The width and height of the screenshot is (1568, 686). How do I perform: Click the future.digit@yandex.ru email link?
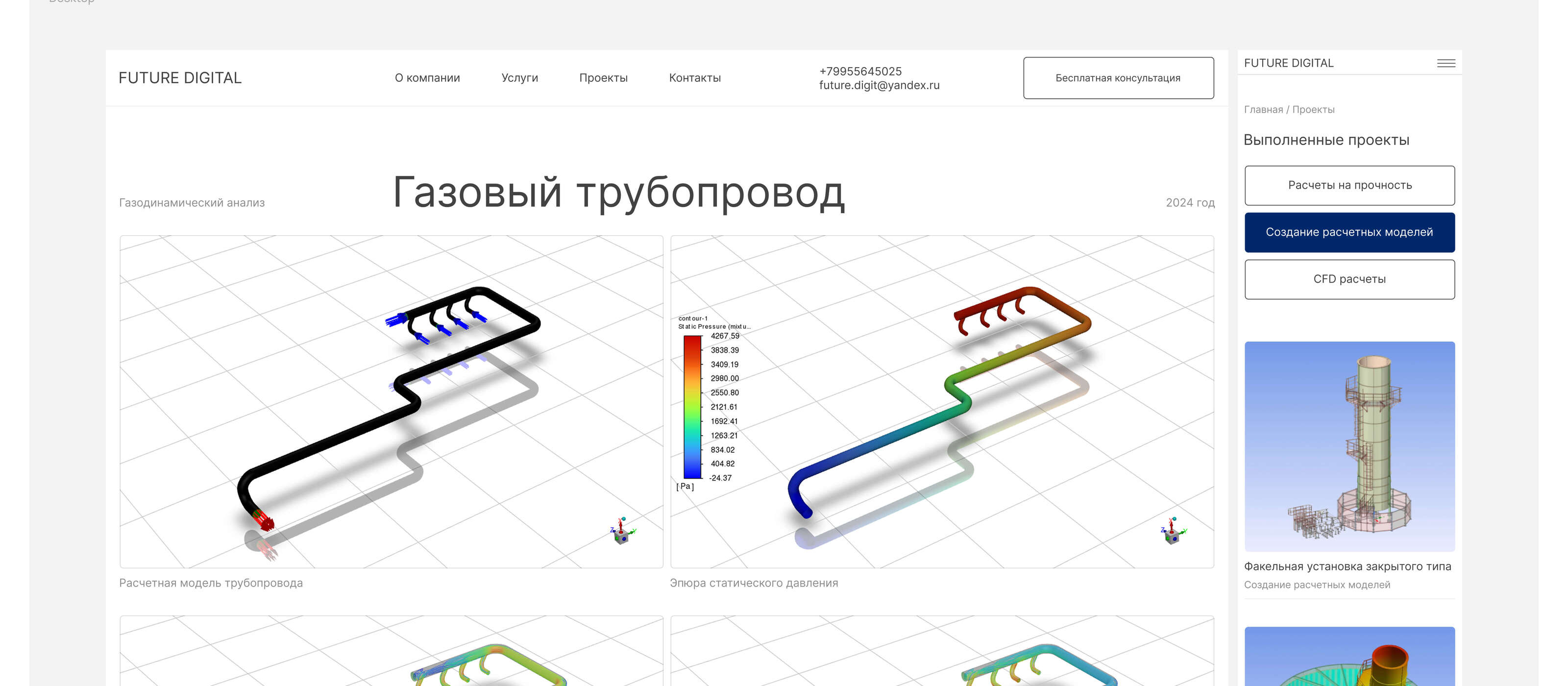[879, 85]
